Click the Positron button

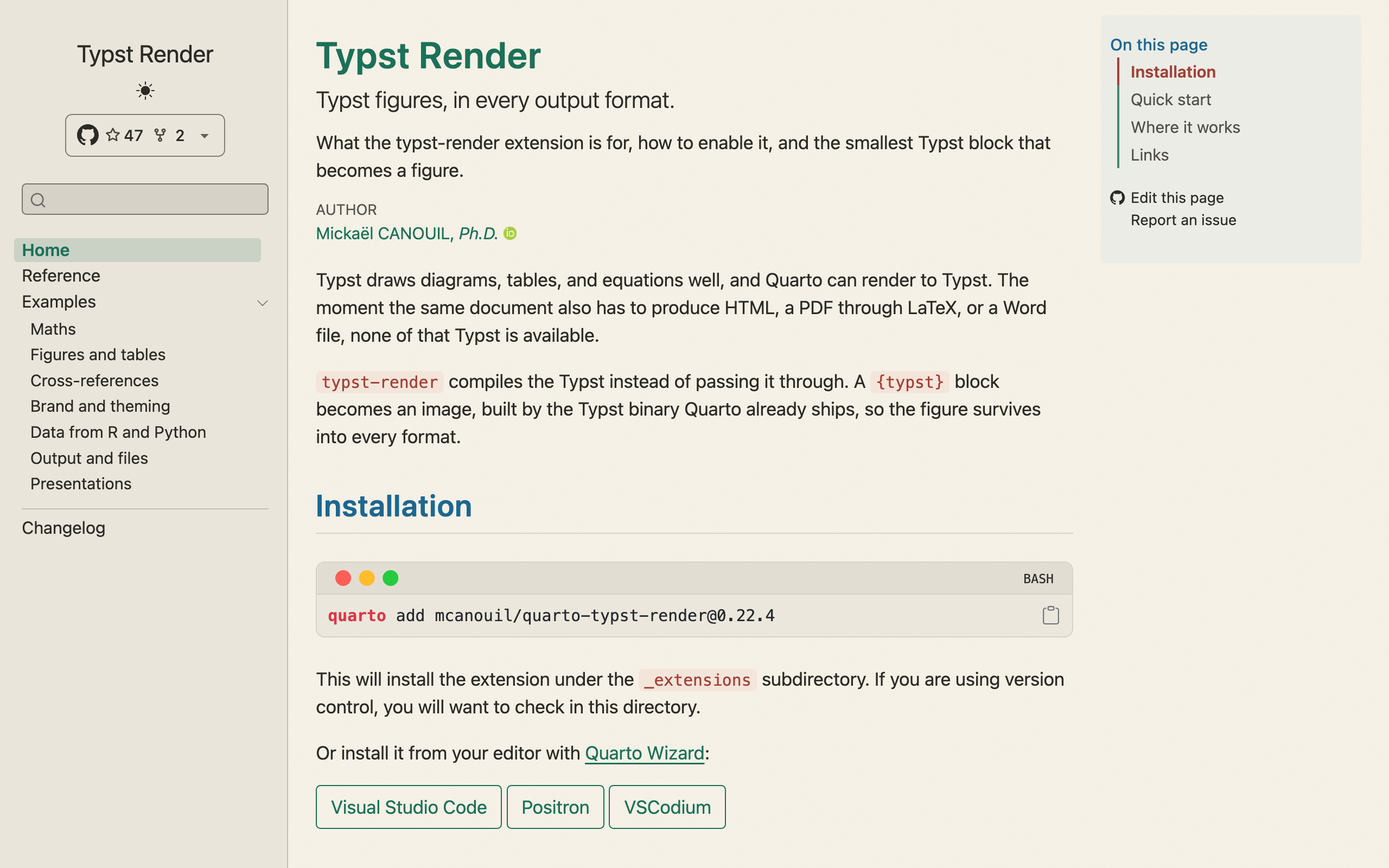click(x=555, y=807)
